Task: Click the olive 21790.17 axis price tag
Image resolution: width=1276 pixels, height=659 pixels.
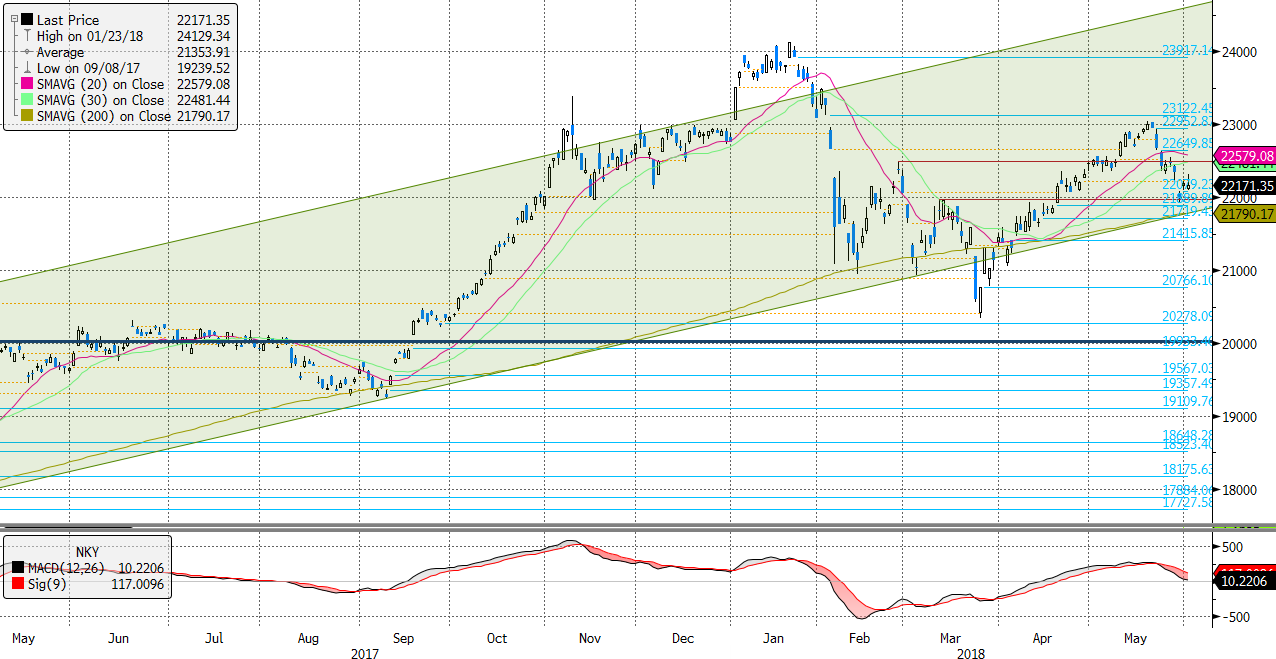Action: click(1245, 213)
